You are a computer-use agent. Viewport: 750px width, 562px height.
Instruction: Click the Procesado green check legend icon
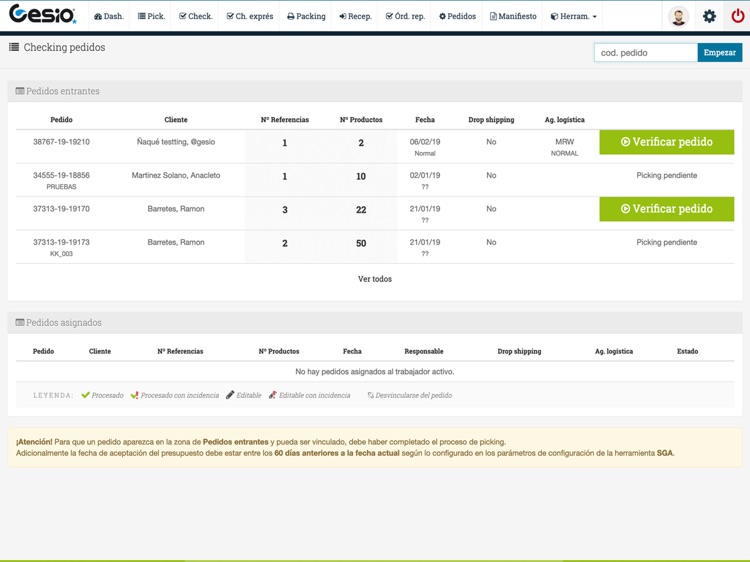click(86, 395)
